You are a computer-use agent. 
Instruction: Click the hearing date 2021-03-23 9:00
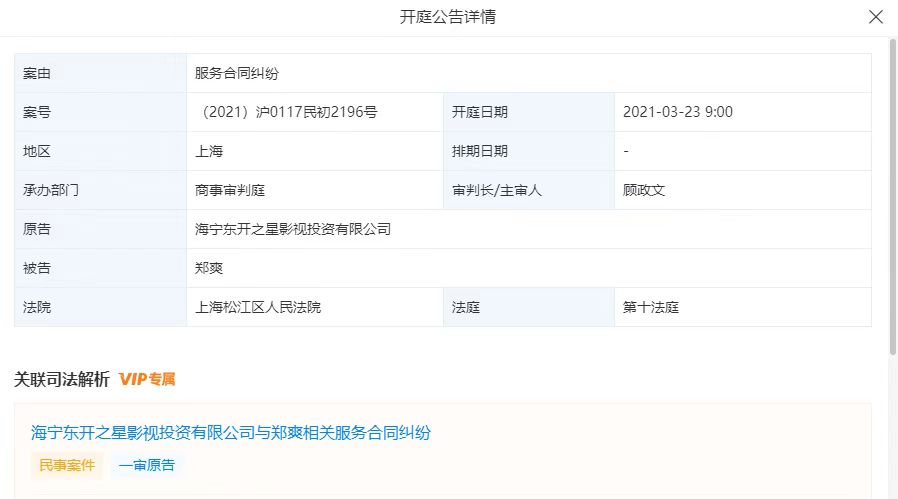click(x=677, y=112)
